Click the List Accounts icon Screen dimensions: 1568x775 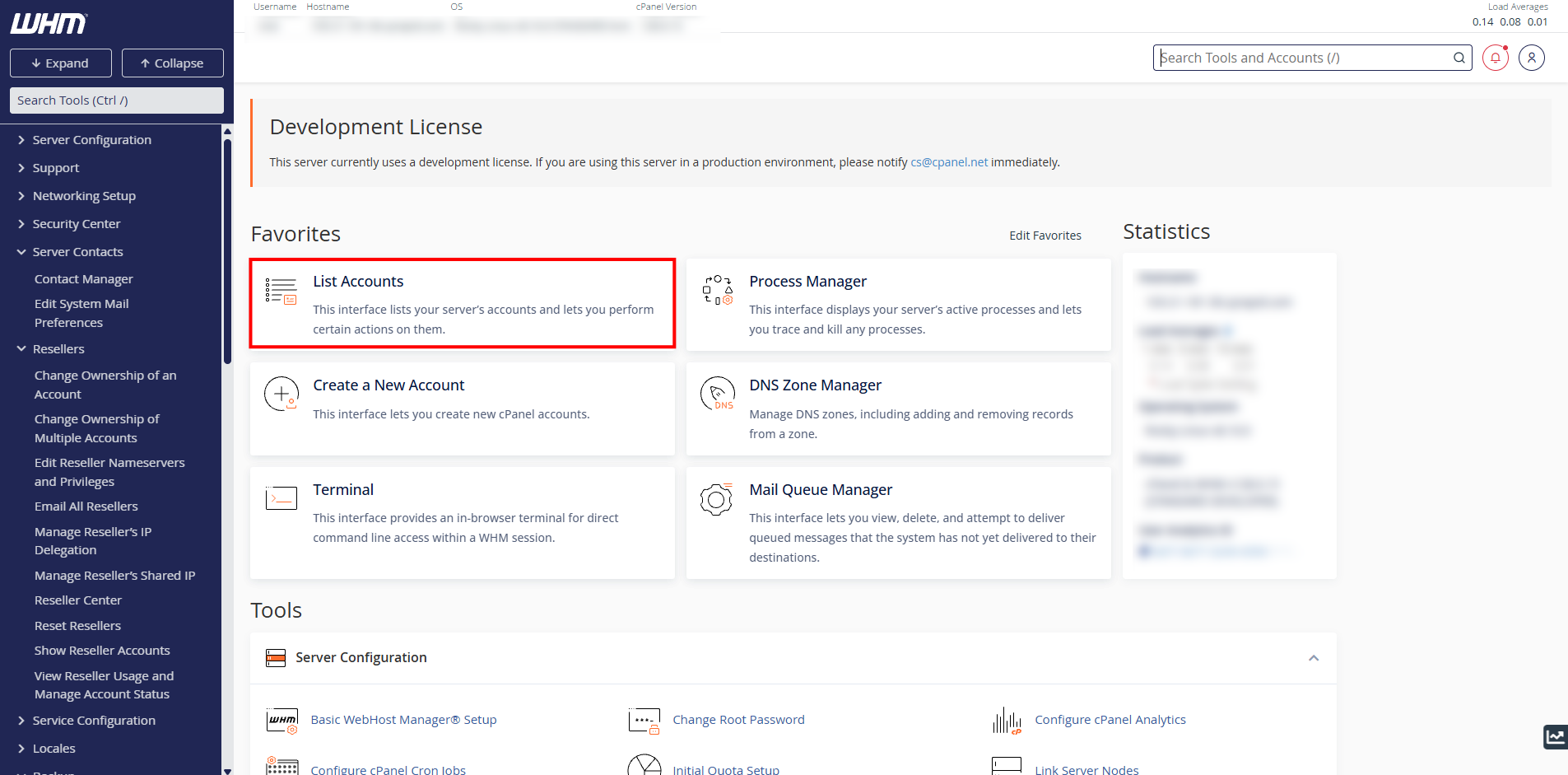tap(281, 292)
